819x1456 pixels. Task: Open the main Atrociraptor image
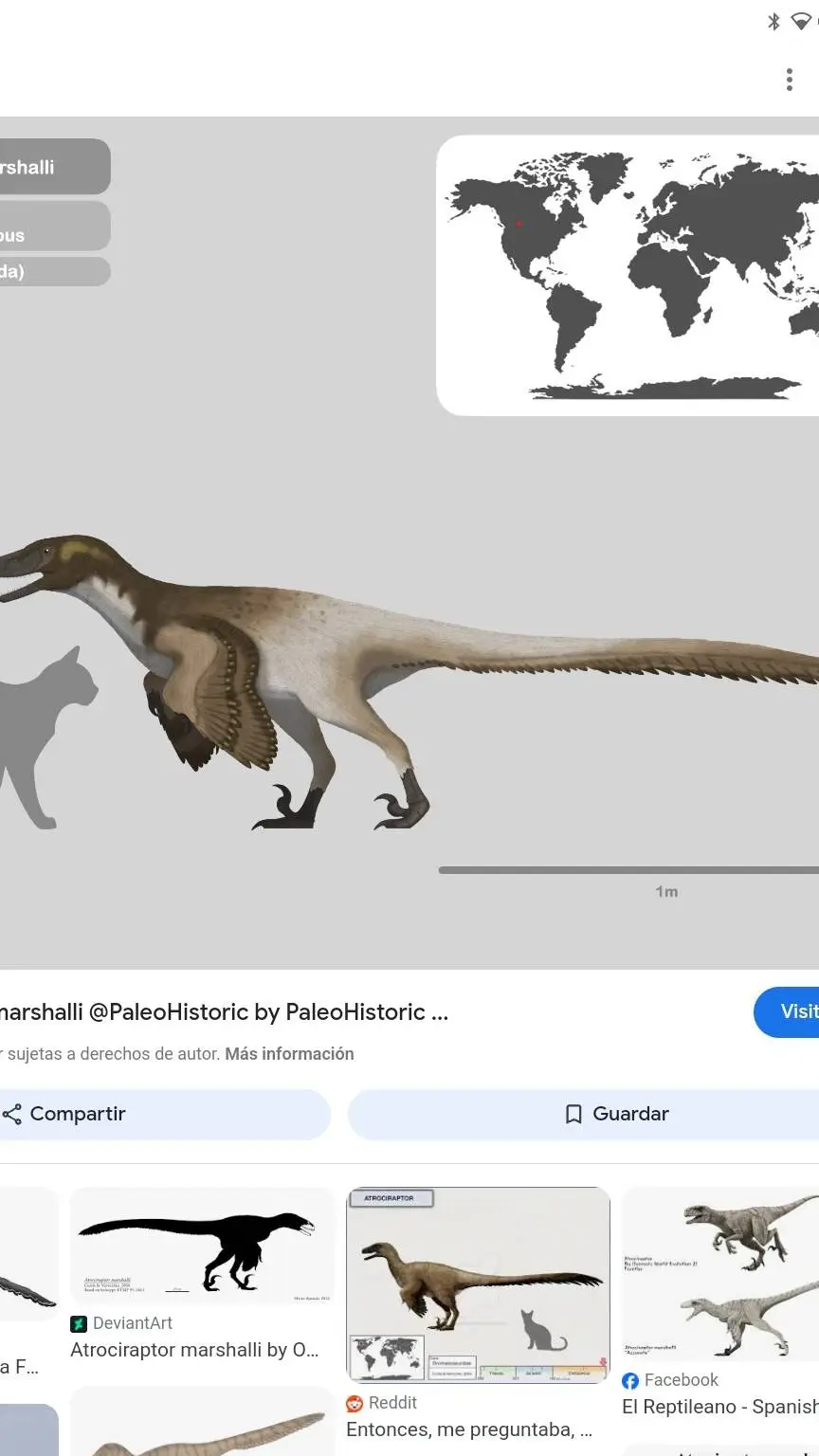(x=409, y=543)
